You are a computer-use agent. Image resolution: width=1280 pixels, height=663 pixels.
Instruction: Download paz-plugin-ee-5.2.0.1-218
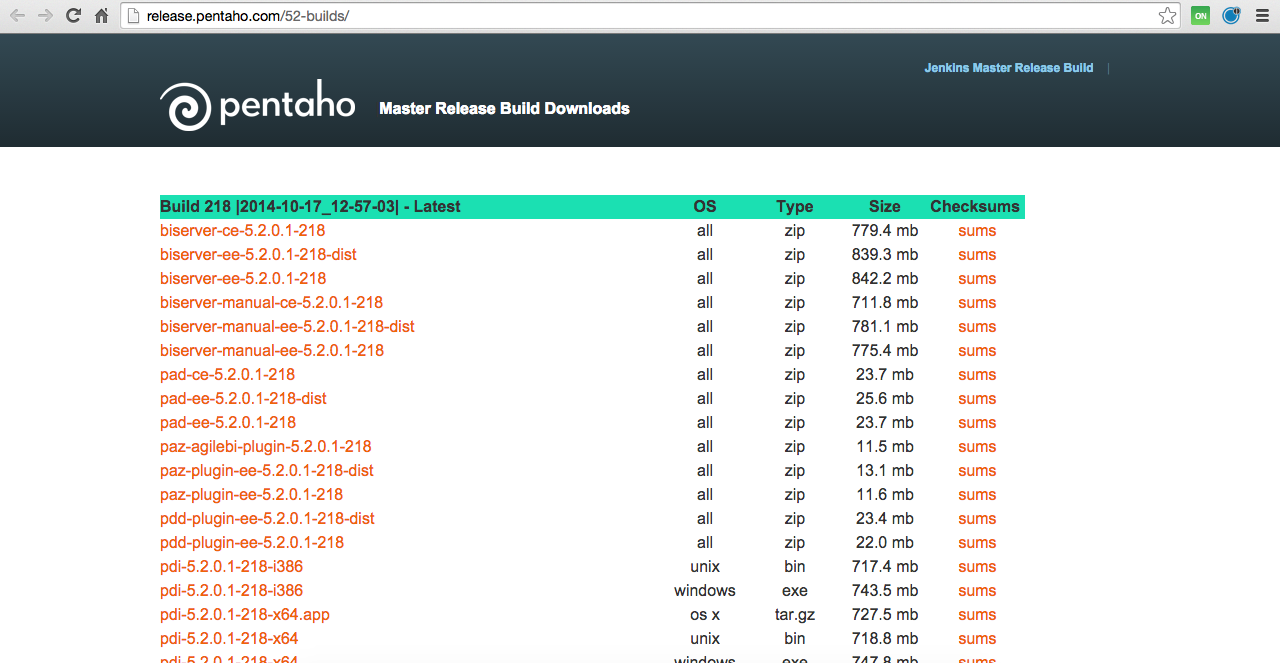coord(251,495)
